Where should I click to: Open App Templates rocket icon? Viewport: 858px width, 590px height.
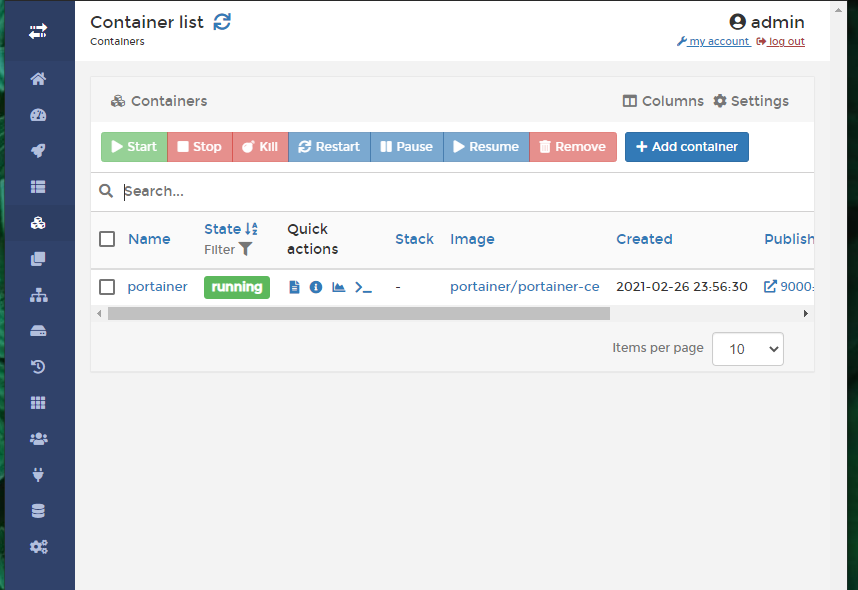38,151
